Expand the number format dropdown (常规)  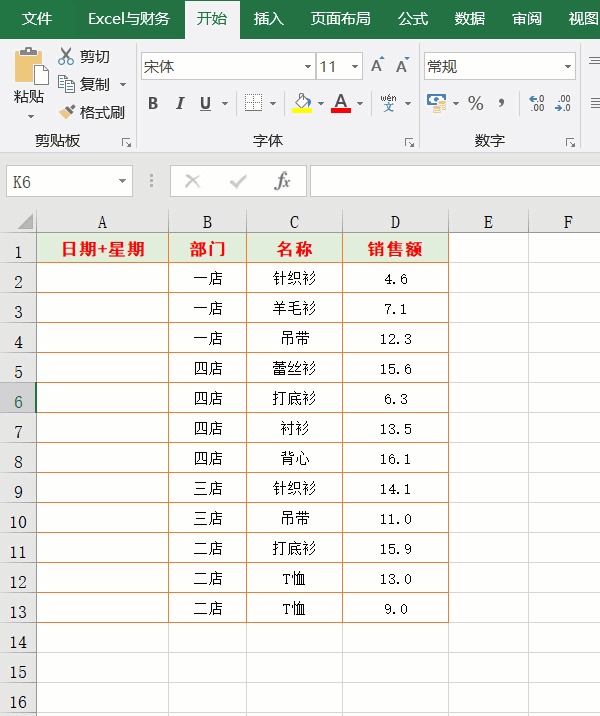point(567,67)
